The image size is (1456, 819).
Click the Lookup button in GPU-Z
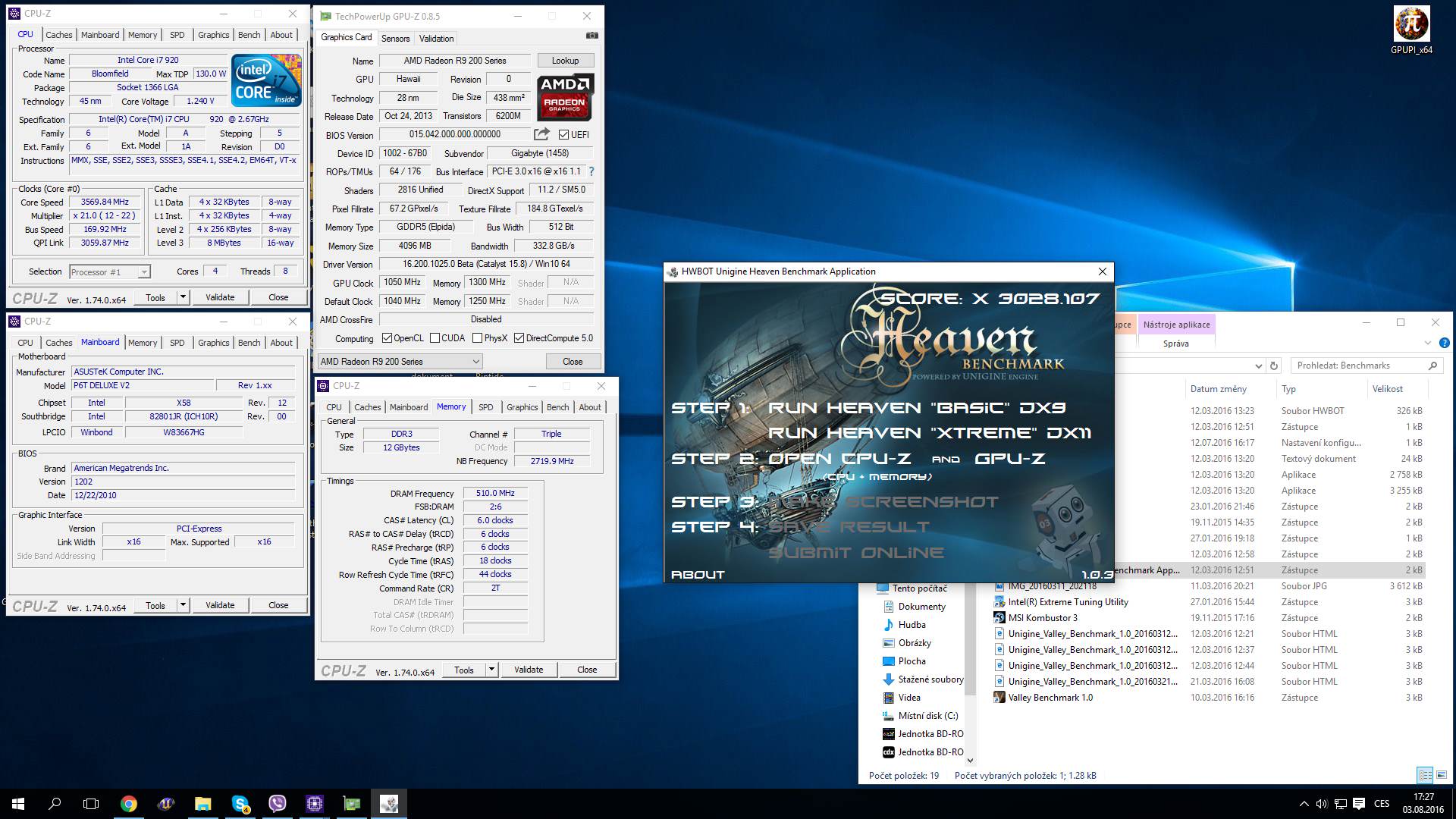(x=565, y=61)
